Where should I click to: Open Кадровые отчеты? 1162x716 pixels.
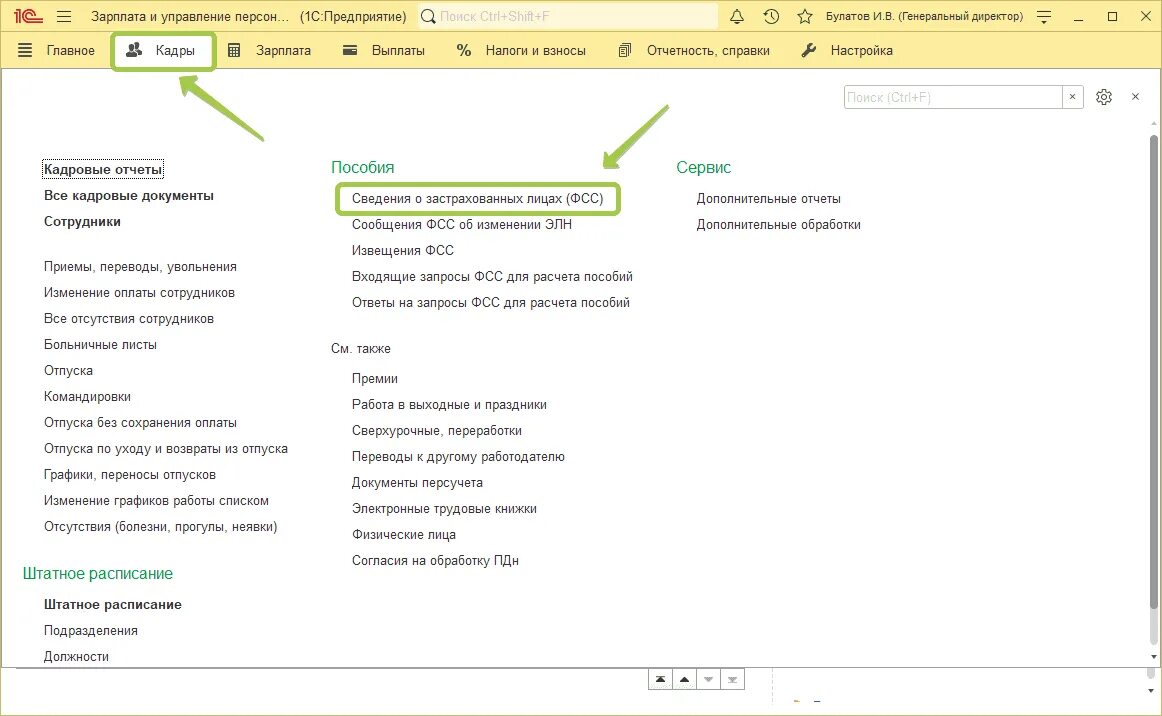tap(102, 169)
